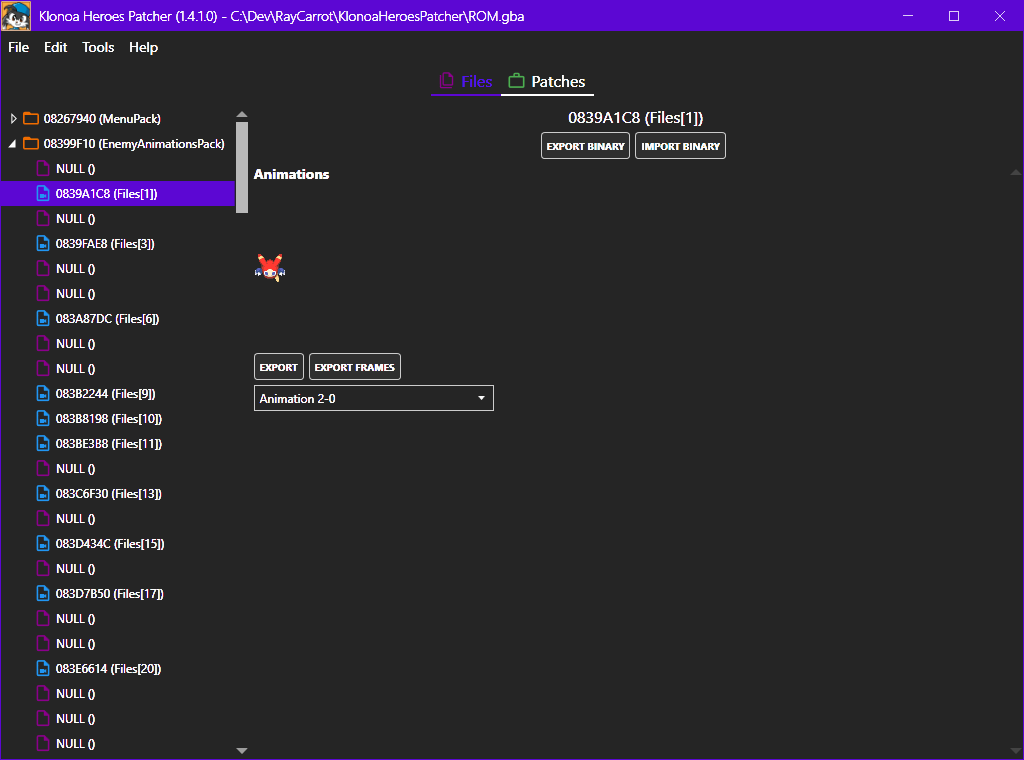
Task: Click the file tree scrollbar thumb
Action: click(242, 167)
